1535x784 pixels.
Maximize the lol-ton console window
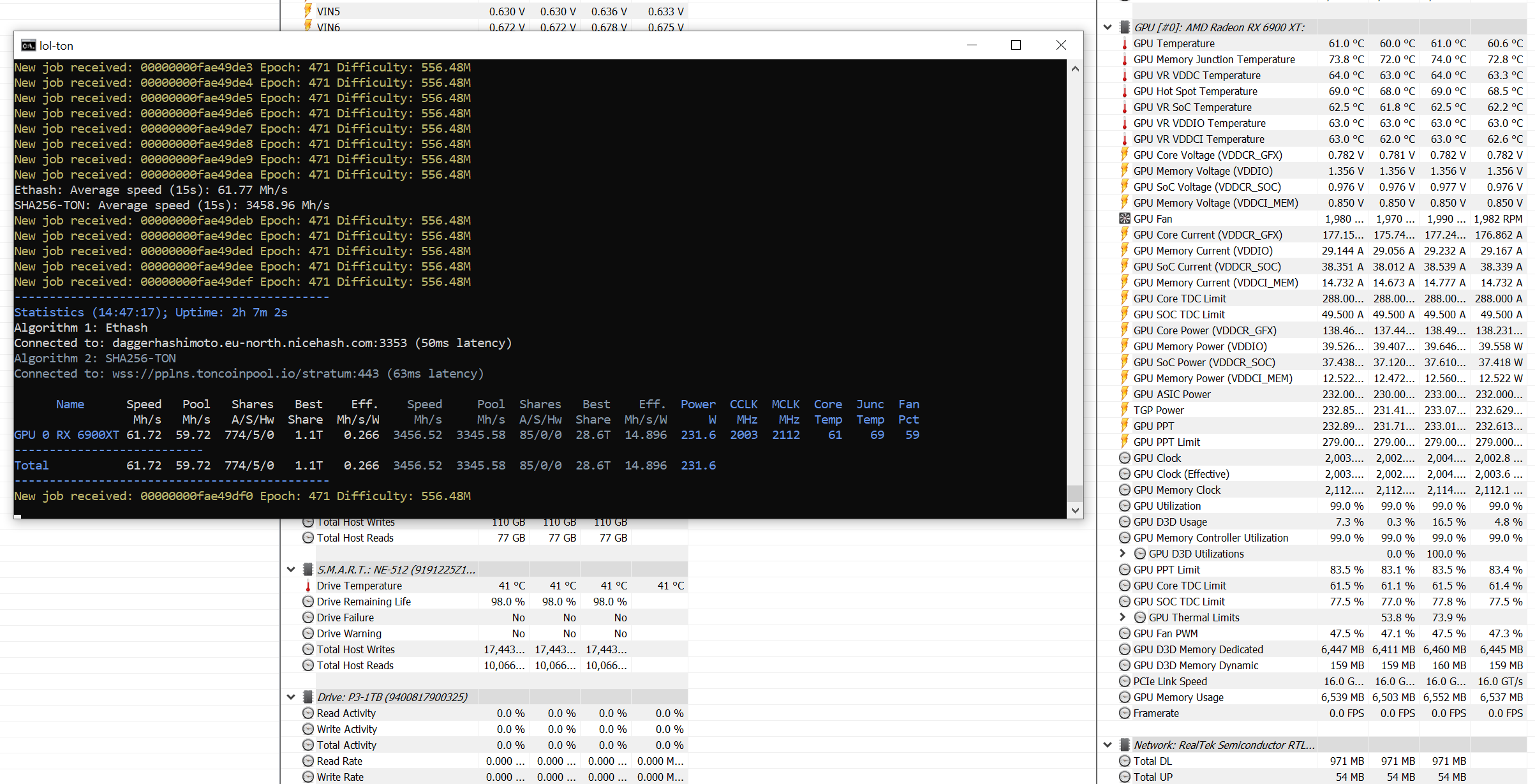tap(1016, 45)
